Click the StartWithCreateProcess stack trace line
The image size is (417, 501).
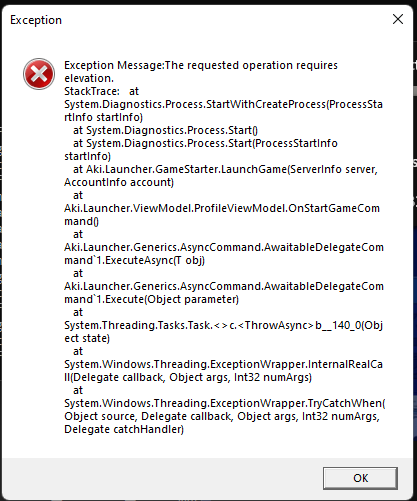223,104
